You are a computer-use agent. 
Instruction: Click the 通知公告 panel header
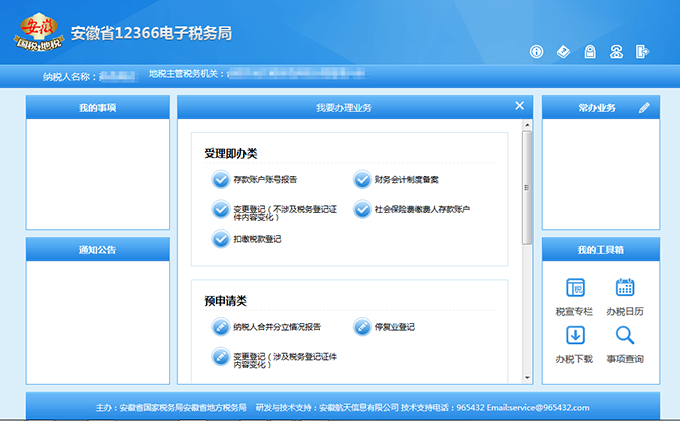(98, 249)
